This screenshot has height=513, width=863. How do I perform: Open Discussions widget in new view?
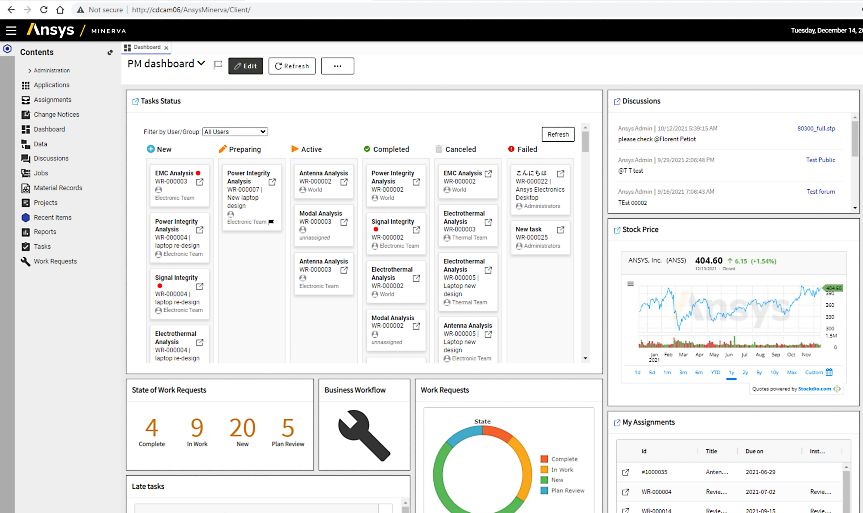(x=617, y=101)
